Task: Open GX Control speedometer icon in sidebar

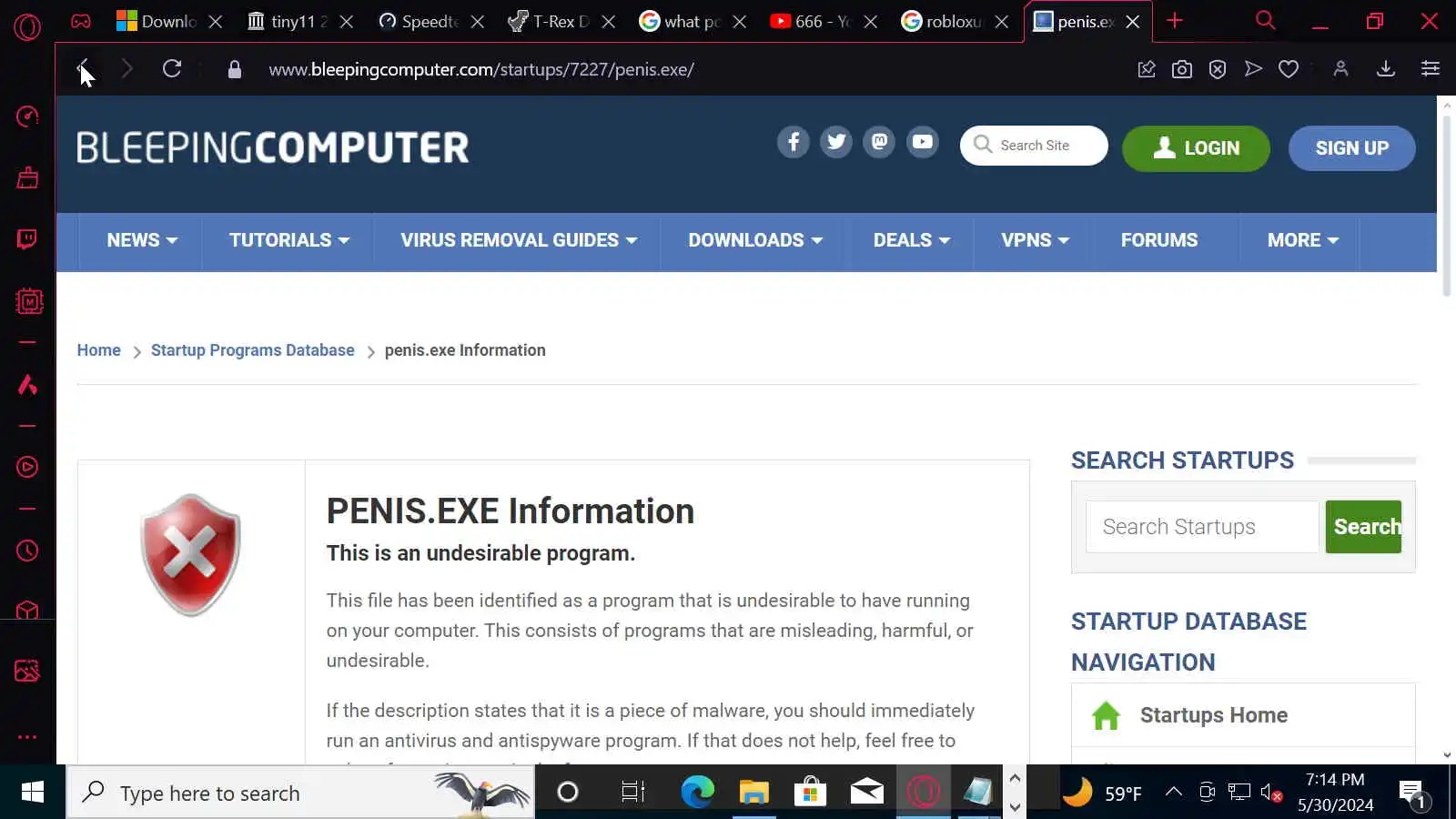Action: [x=27, y=116]
